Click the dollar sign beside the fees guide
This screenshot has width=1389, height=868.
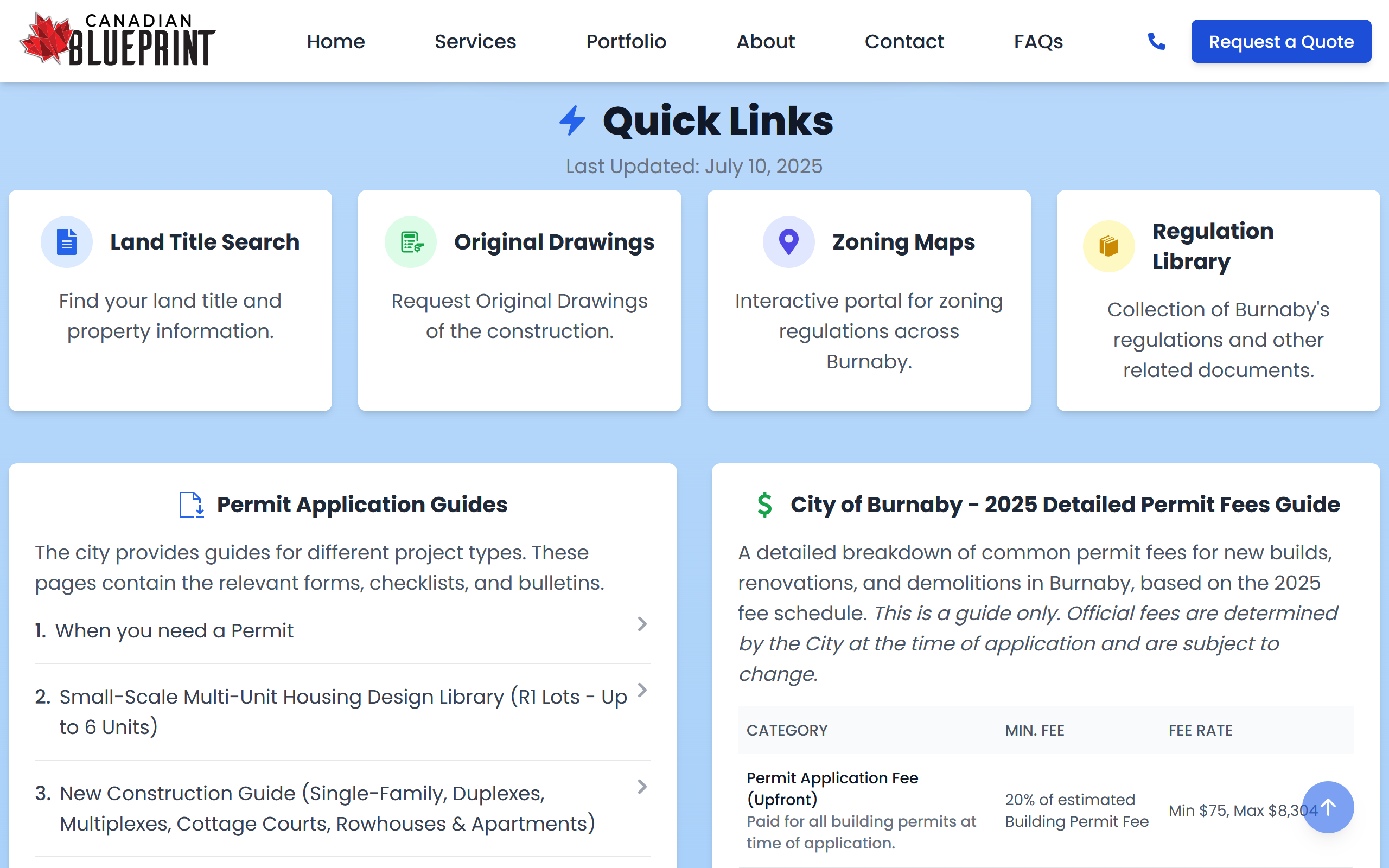764,504
